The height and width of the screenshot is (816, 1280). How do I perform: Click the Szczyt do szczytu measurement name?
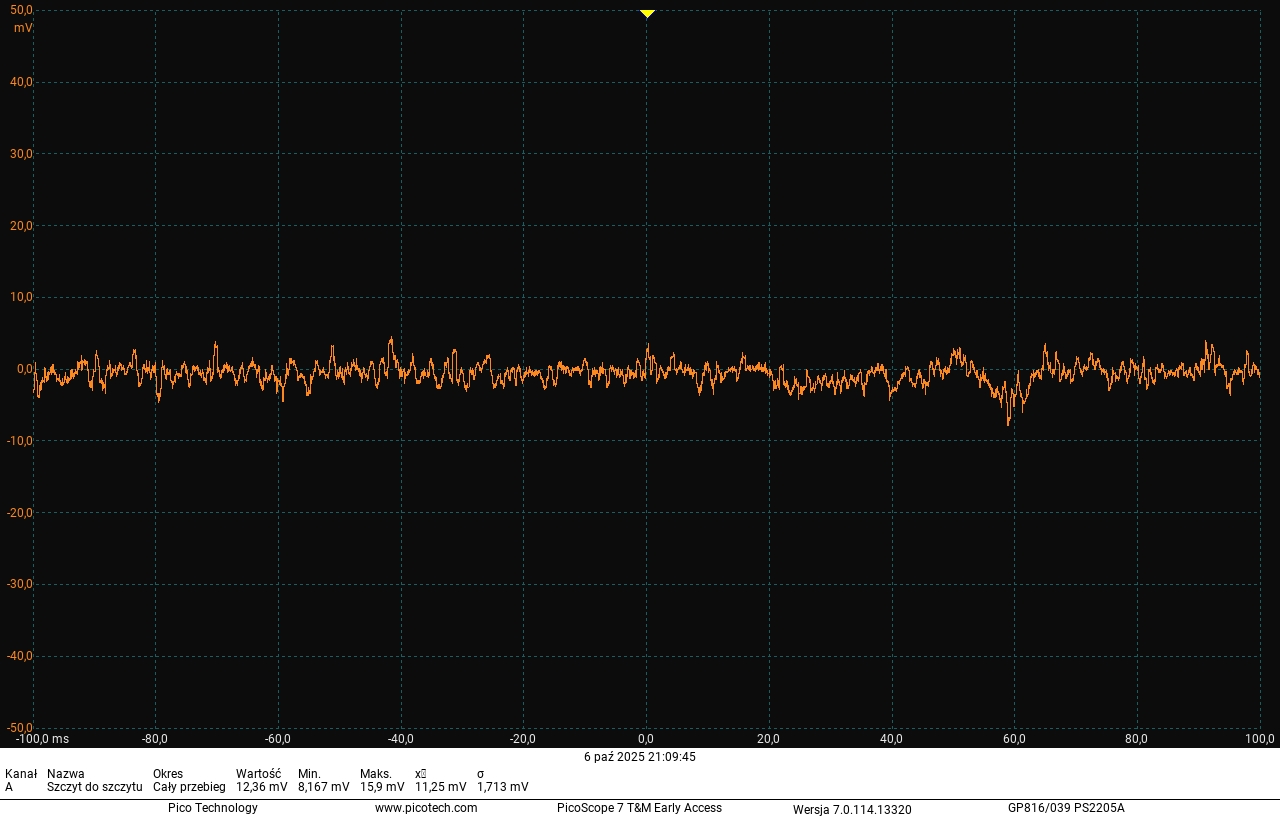click(x=94, y=787)
